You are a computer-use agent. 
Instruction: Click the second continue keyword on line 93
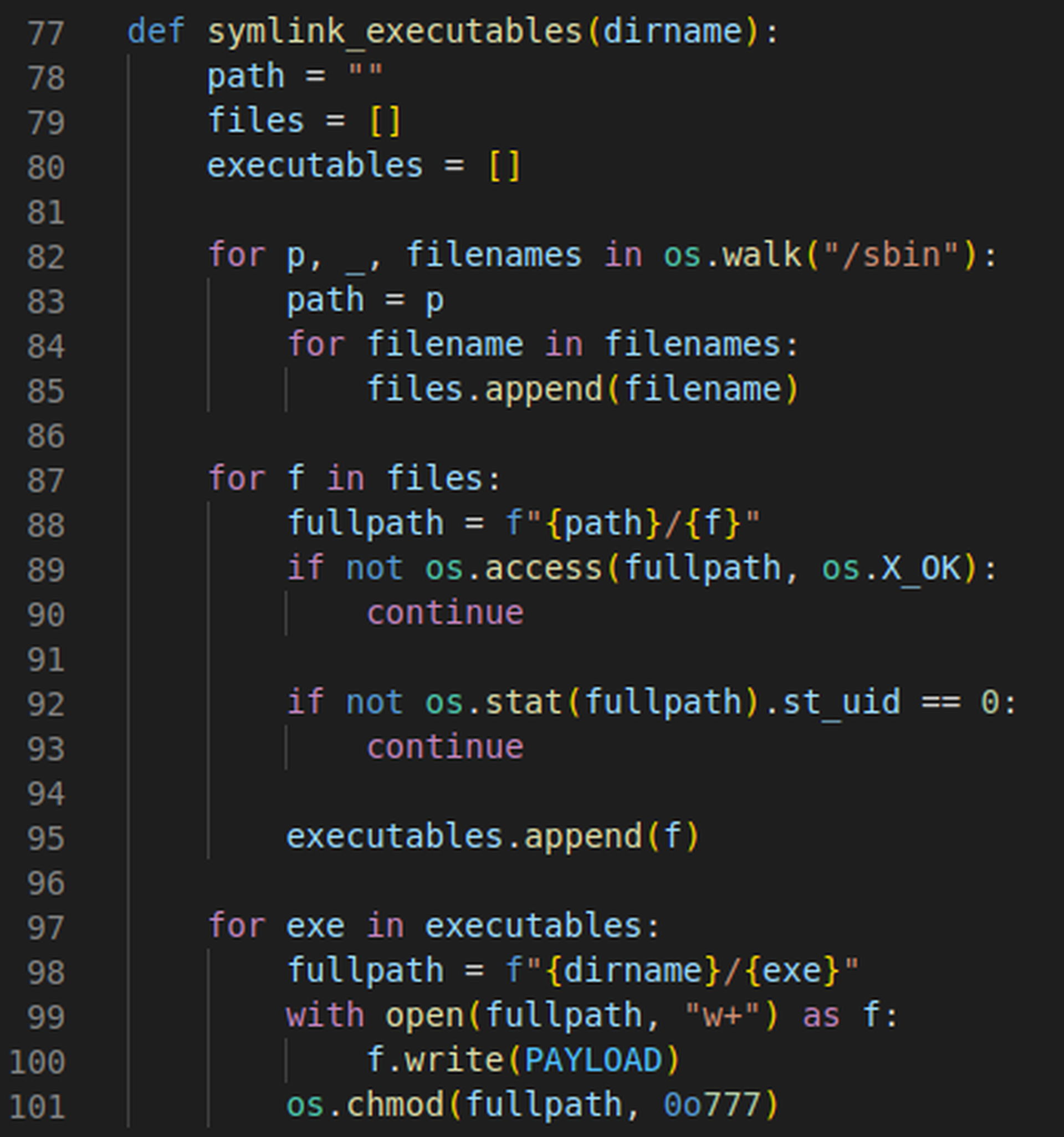[x=445, y=747]
